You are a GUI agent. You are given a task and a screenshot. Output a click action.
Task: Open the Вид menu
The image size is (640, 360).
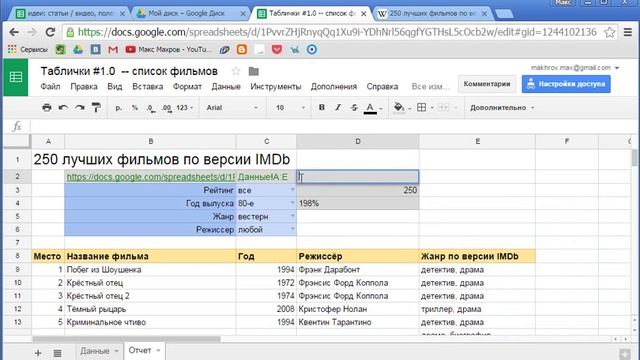(115, 87)
